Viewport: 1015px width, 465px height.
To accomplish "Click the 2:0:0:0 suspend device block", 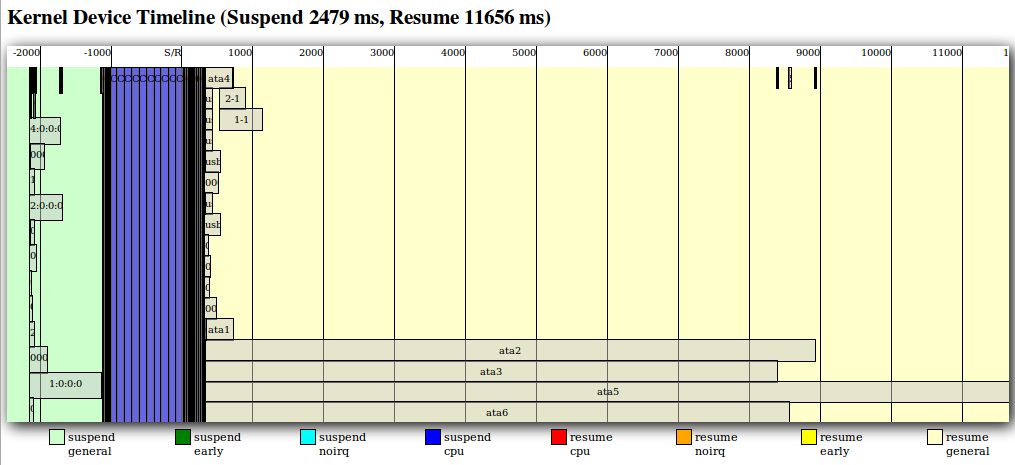I will (x=46, y=206).
